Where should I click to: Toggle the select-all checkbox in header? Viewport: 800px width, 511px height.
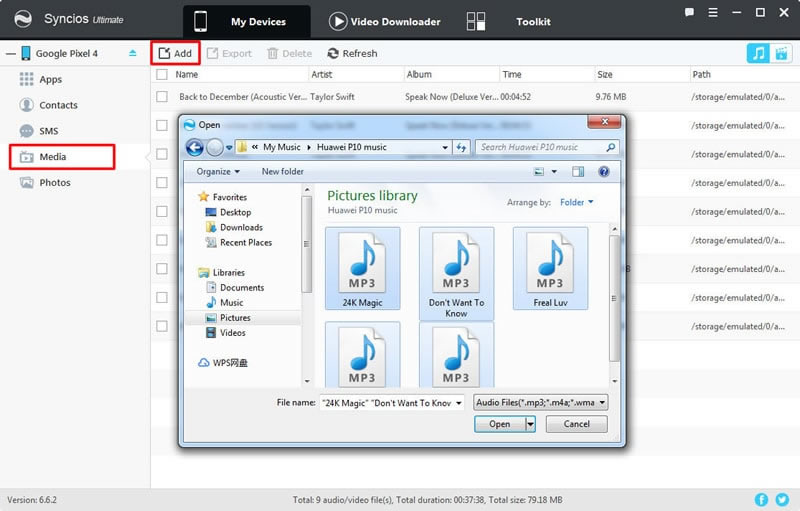pos(162,74)
